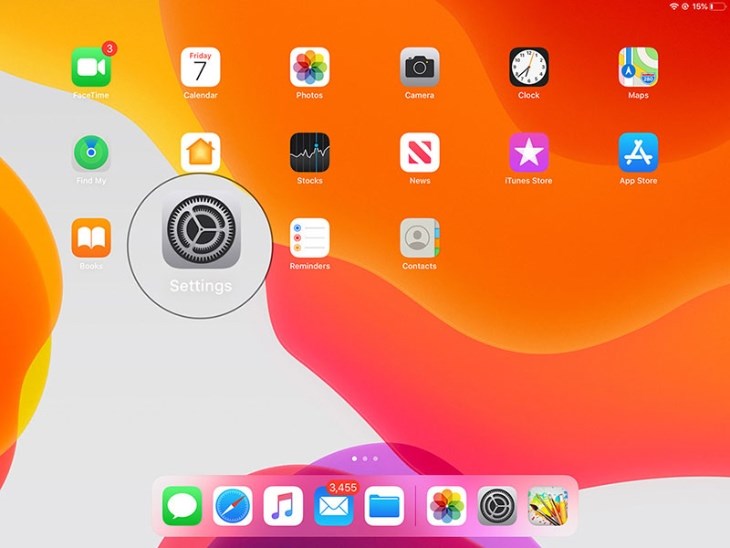Open the Books app
Viewport: 730px width, 548px height.
[91, 238]
